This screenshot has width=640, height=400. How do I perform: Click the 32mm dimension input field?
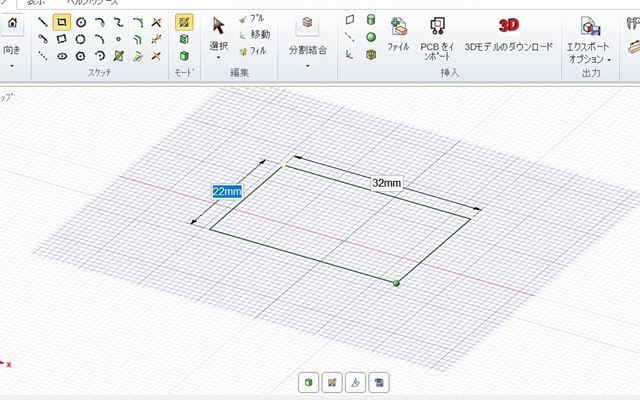click(x=387, y=183)
